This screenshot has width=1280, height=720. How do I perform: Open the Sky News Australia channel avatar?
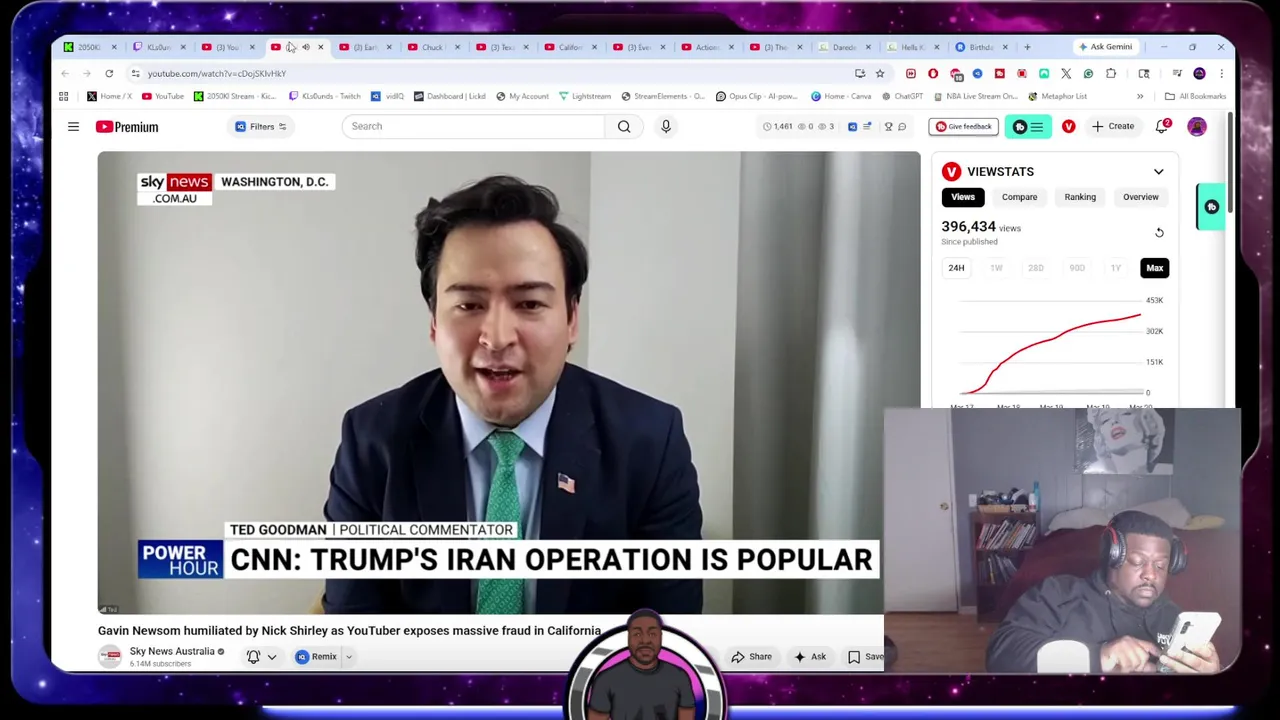click(110, 656)
